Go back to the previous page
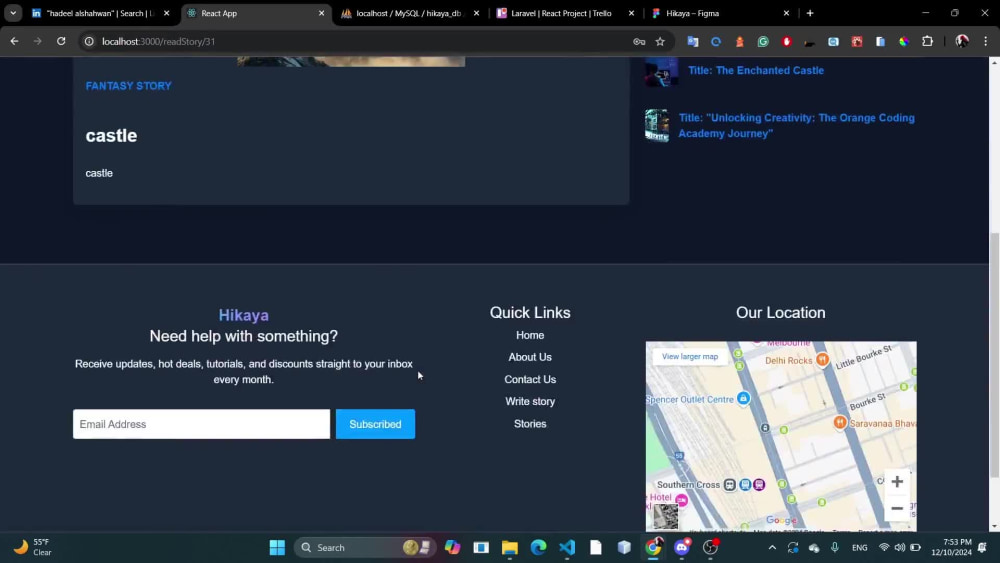This screenshot has height=563, width=1000. [x=14, y=41]
